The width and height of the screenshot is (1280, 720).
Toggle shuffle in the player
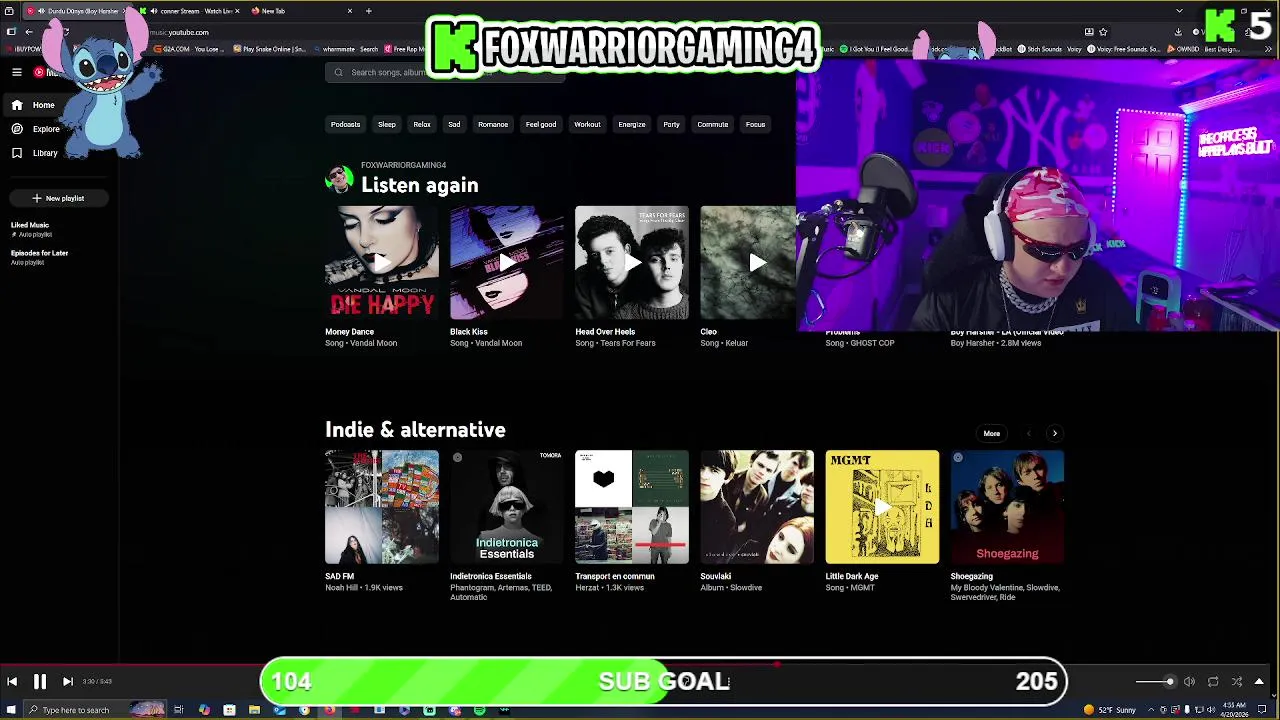1237,682
